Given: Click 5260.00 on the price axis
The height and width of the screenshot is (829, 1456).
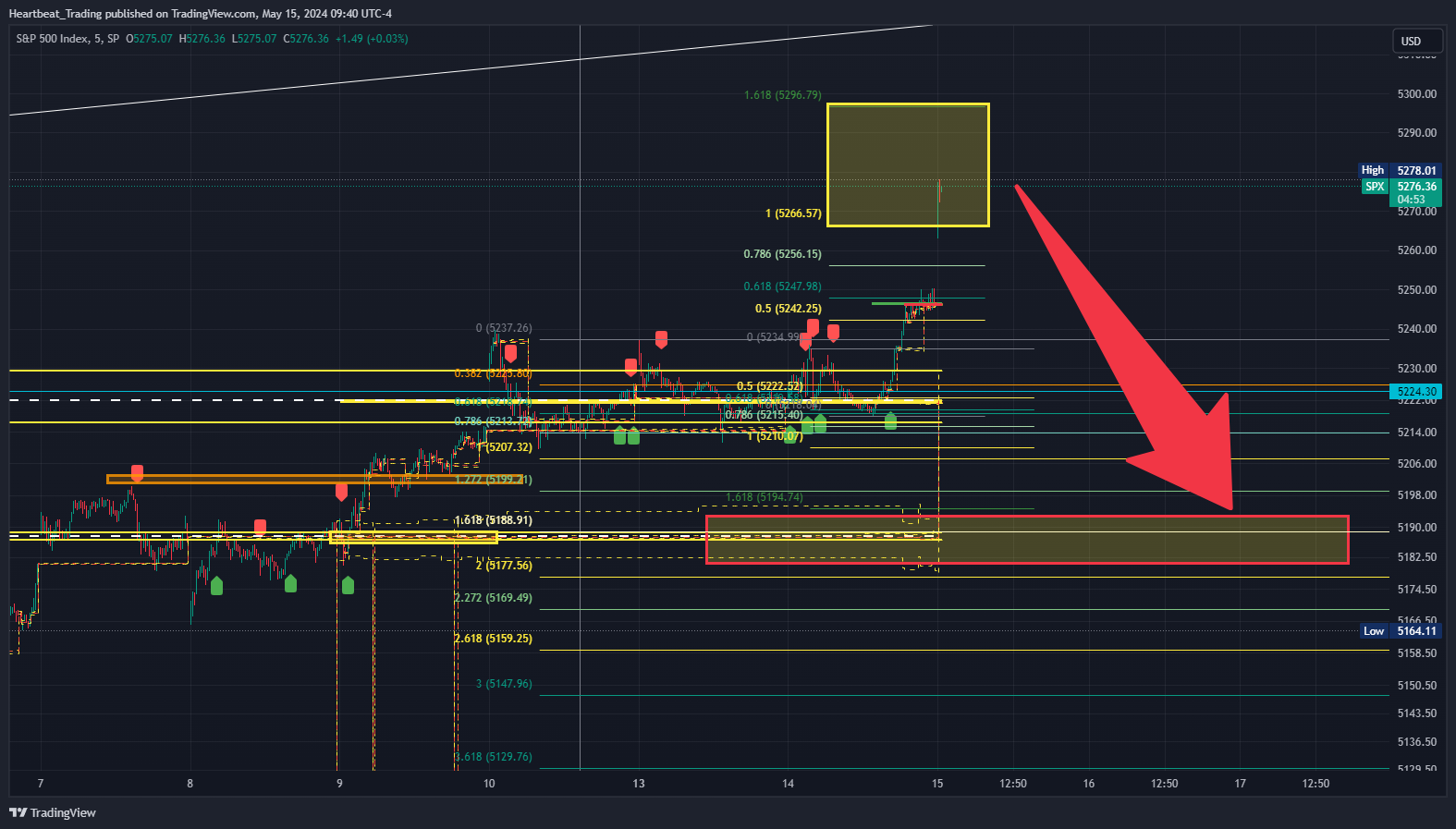Looking at the screenshot, I should (1417, 250).
